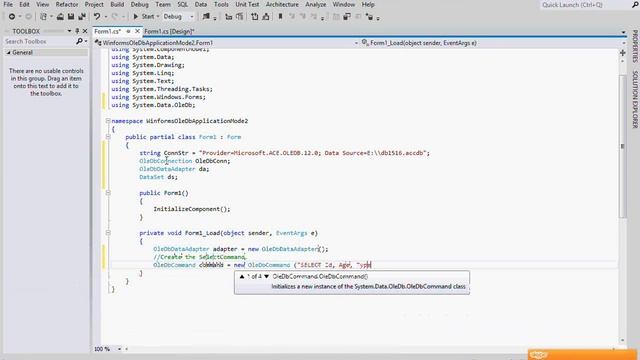Click the Redo toolbar icon

pyautogui.click(x=115, y=17)
